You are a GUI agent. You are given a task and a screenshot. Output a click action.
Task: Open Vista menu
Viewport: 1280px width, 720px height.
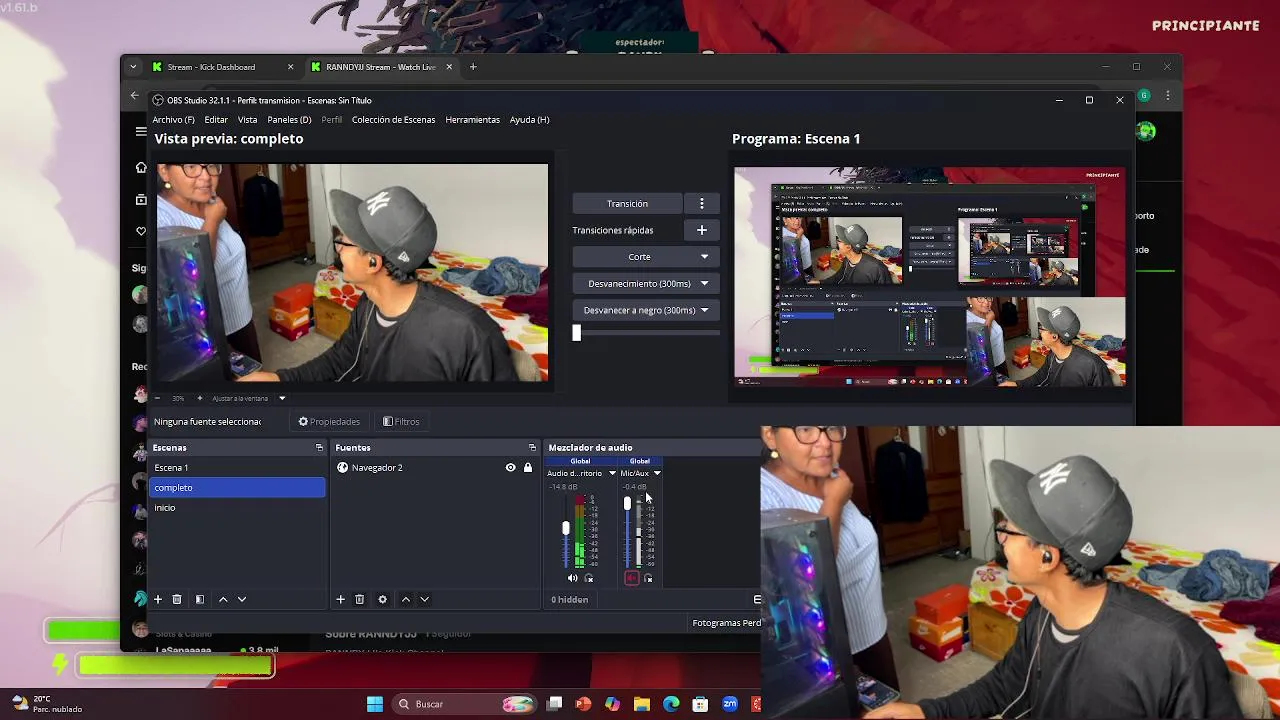coord(247,119)
